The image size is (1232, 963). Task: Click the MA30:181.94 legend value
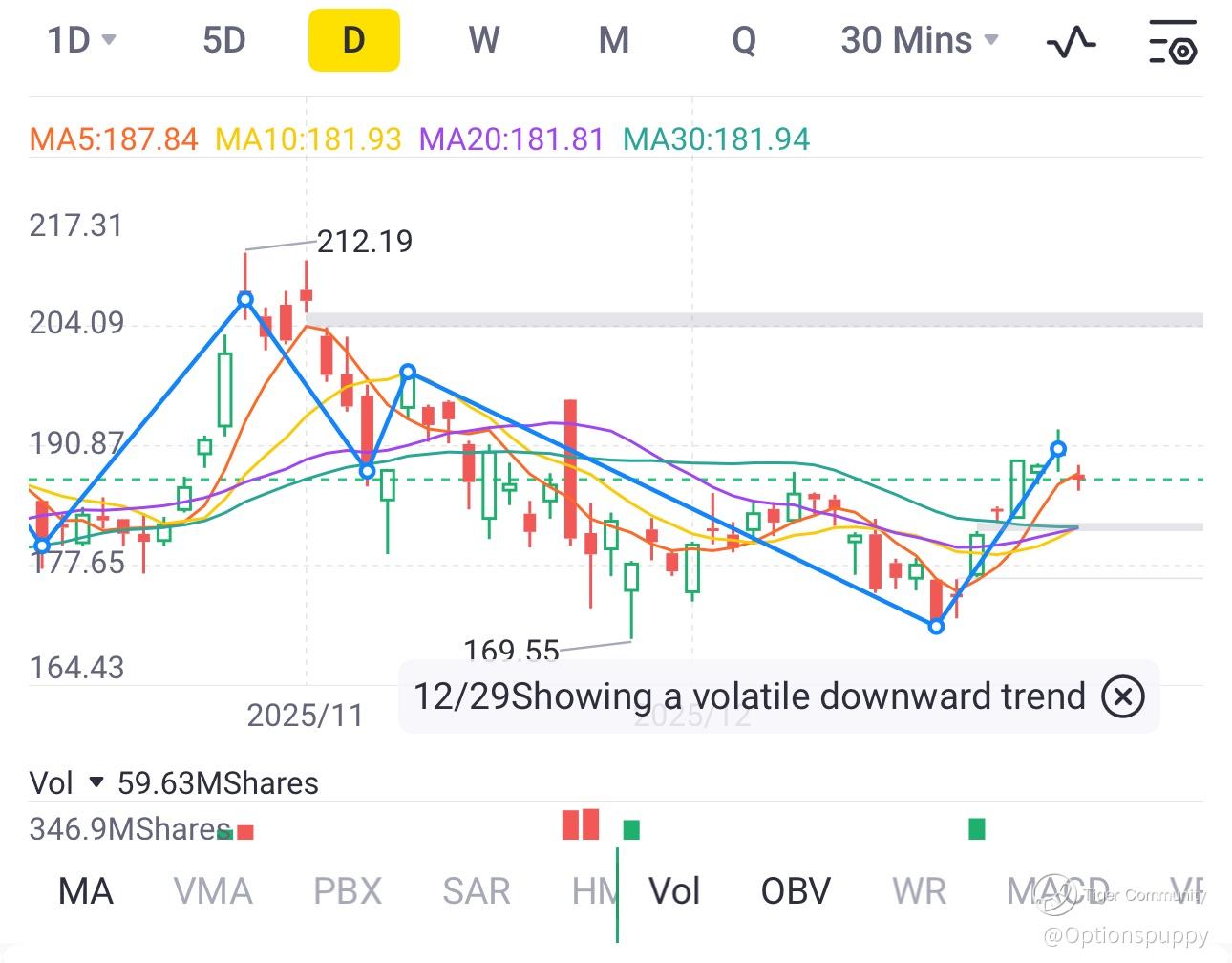click(x=716, y=139)
